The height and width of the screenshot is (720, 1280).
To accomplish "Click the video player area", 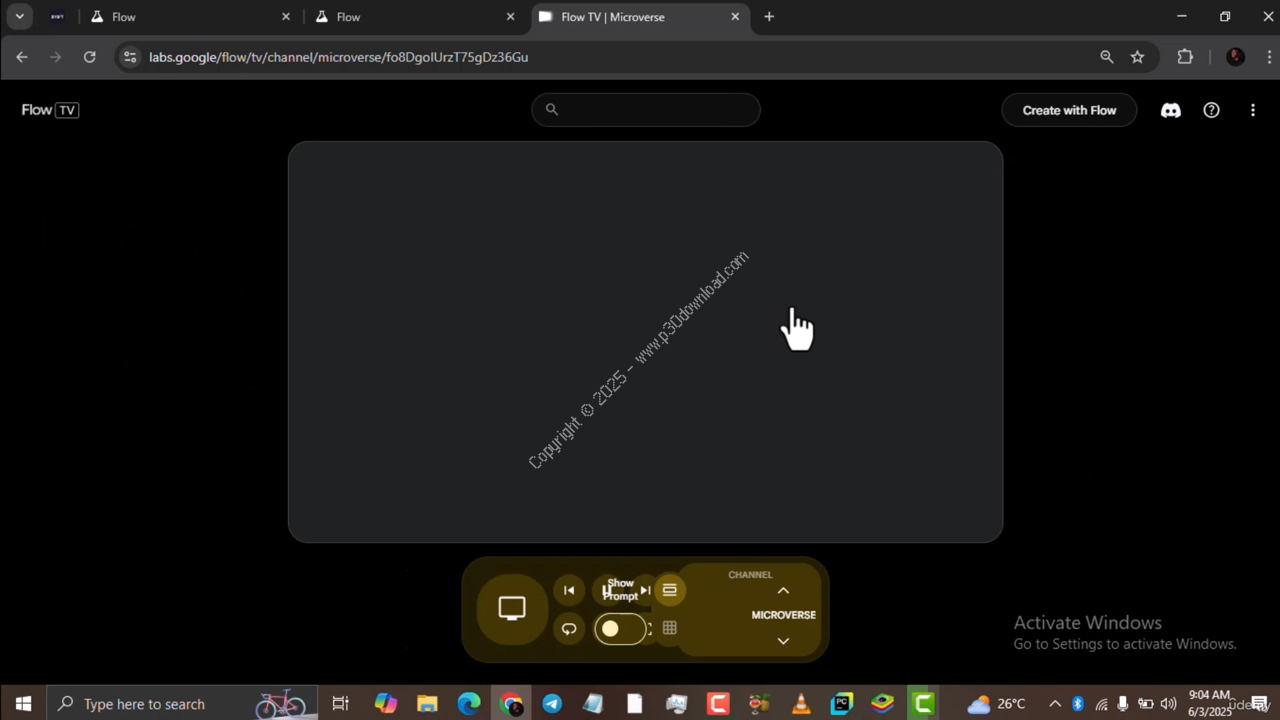I will (x=645, y=342).
